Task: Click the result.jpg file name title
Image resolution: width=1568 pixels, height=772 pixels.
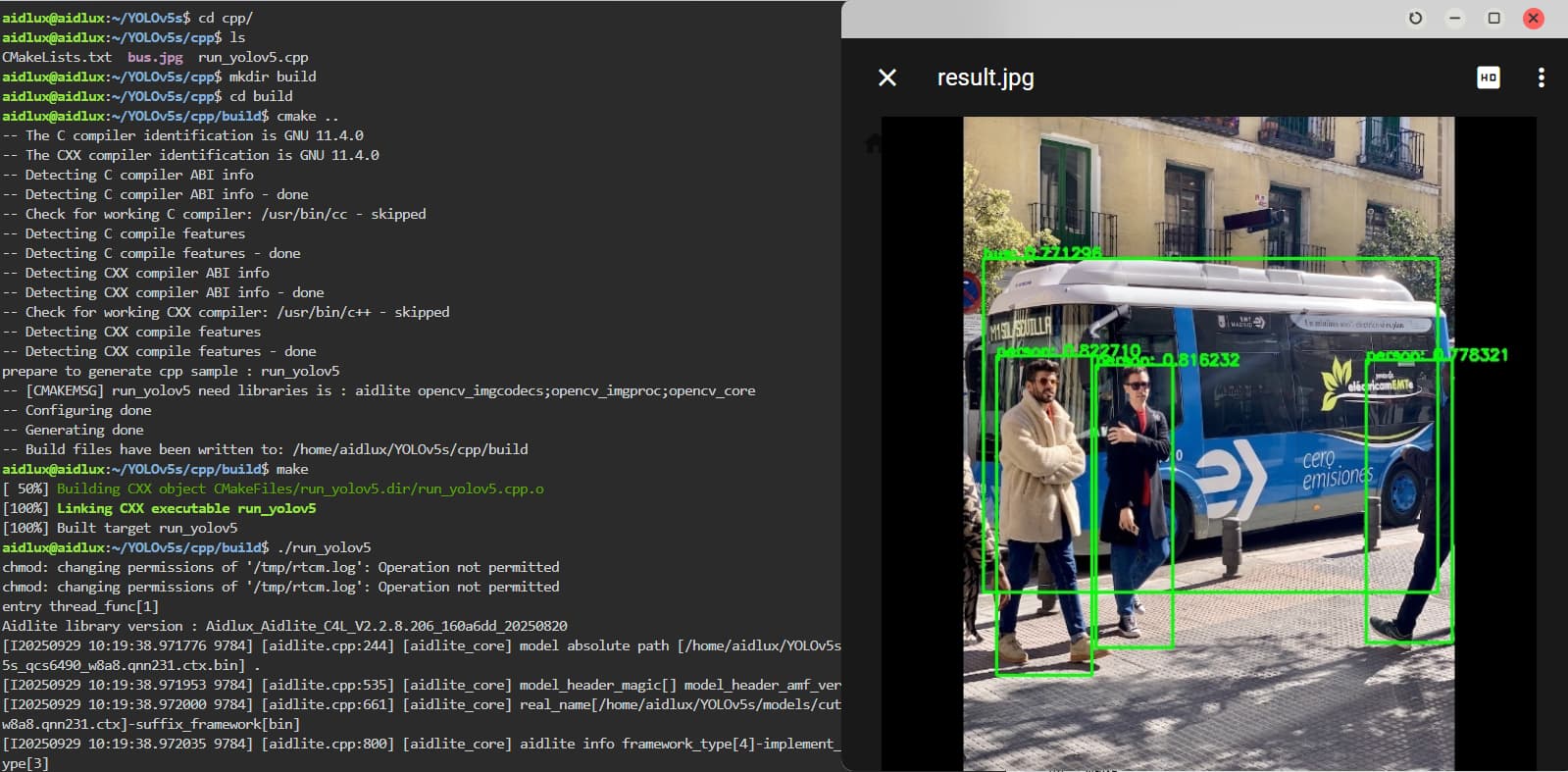Action: point(985,77)
